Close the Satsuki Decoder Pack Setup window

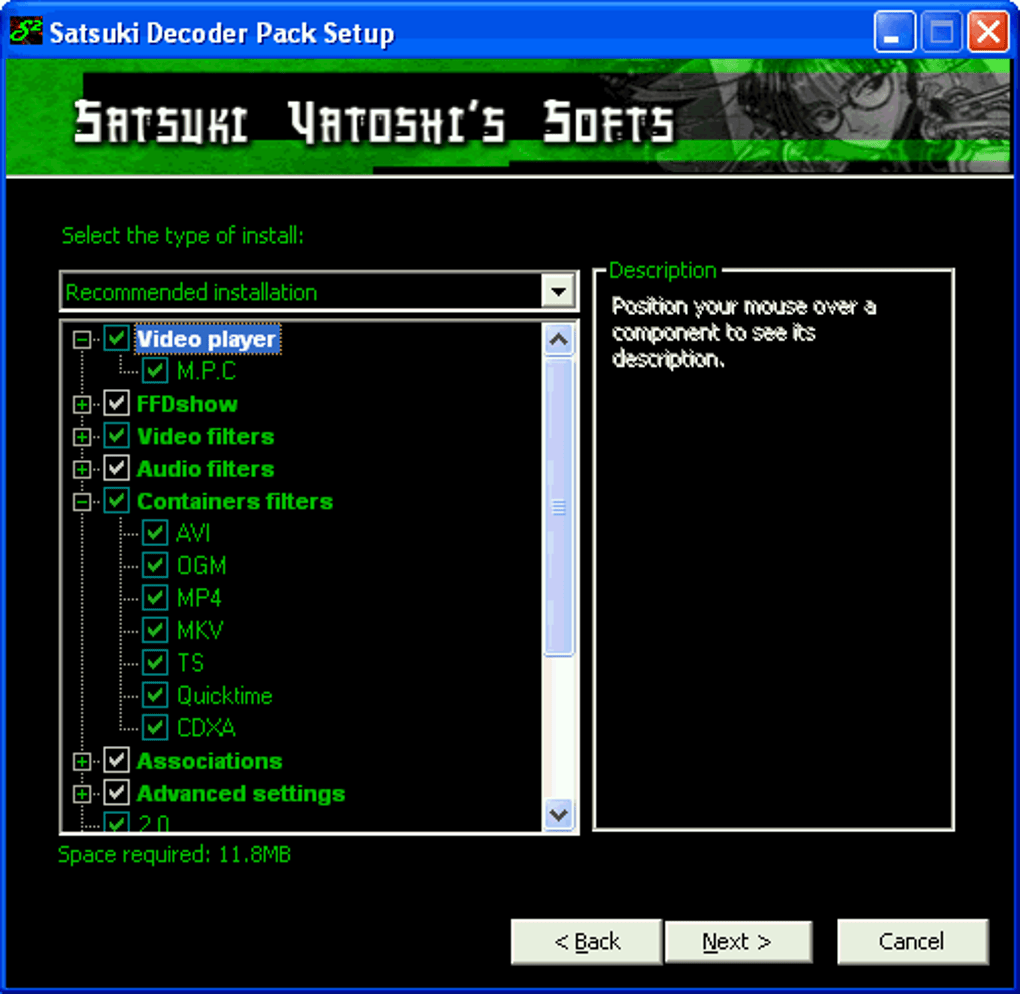[987, 31]
